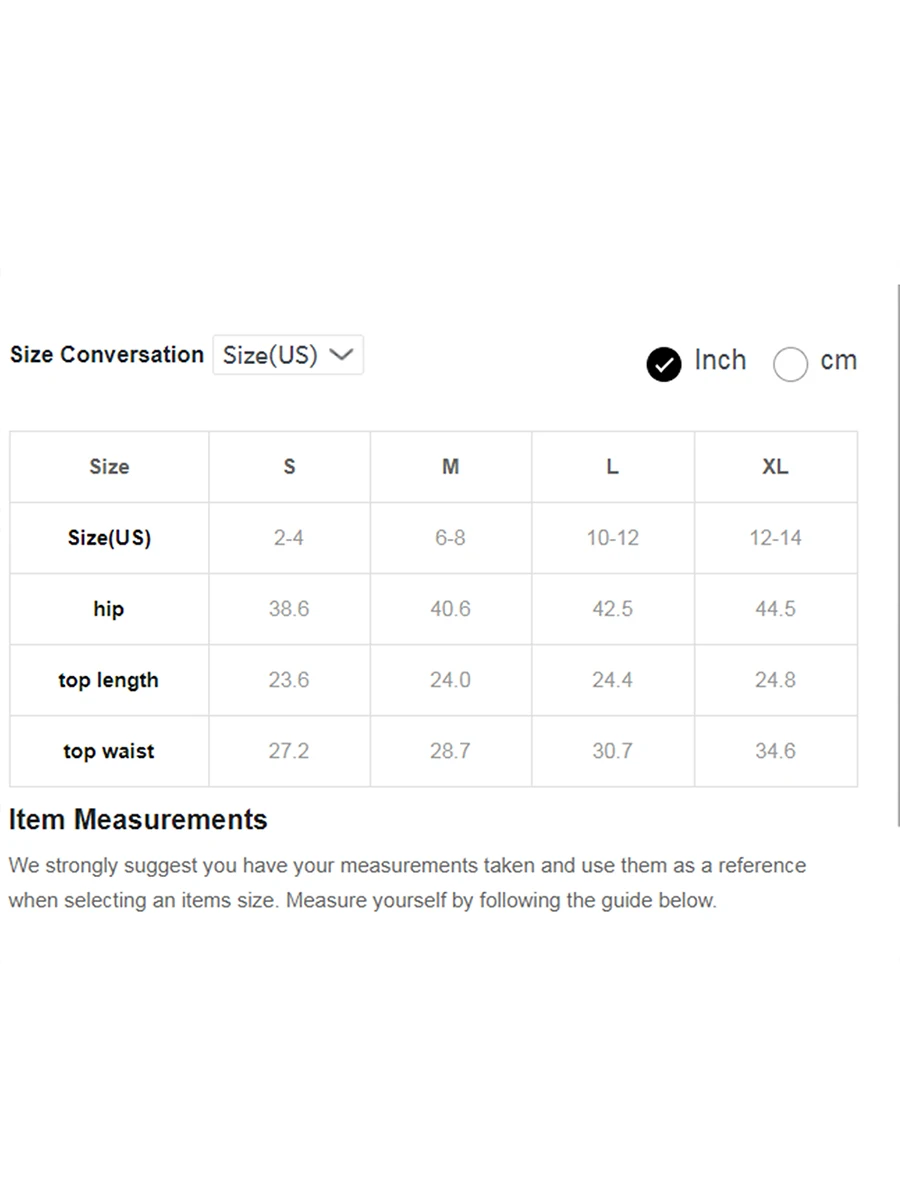Click the S column header
Screen dimensions: 900x1200
coord(289,466)
